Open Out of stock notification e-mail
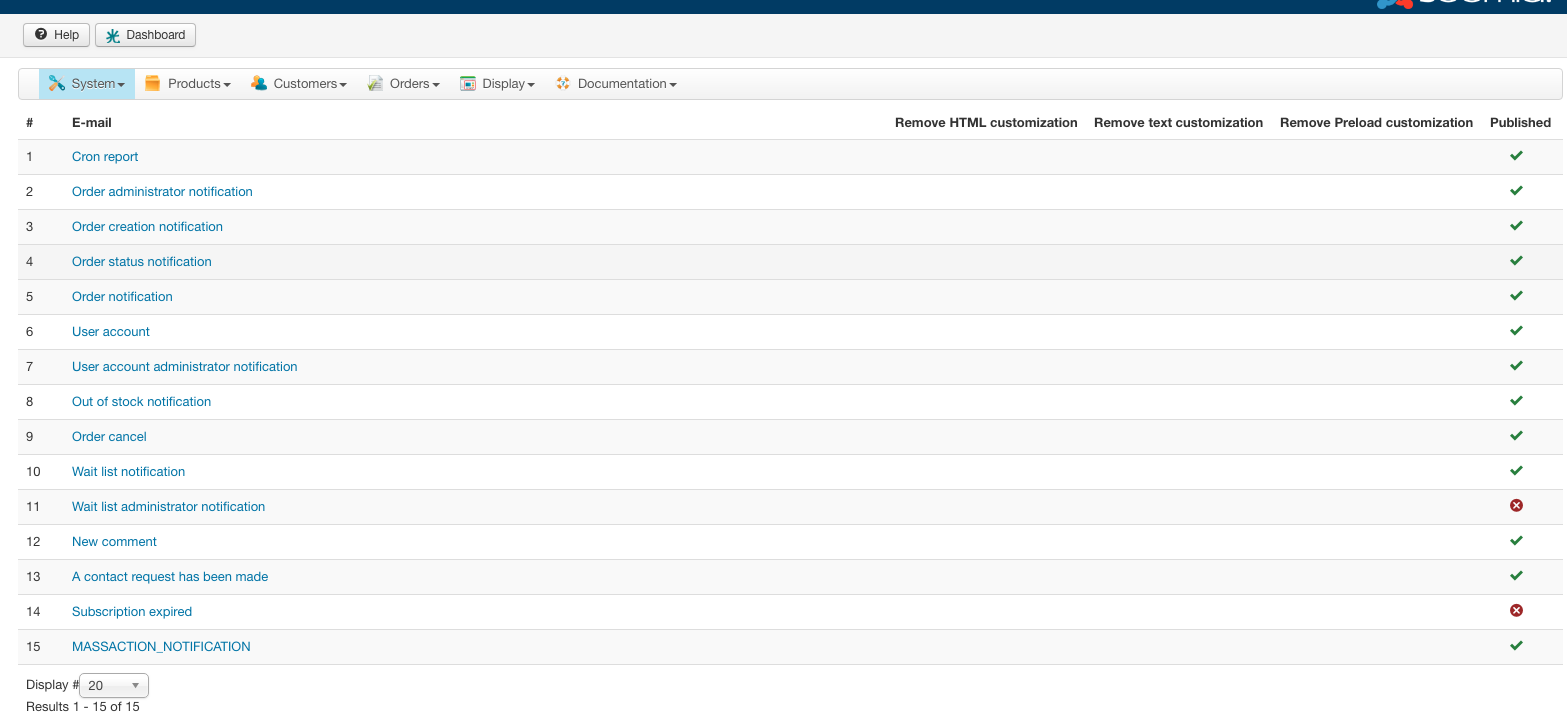The image size is (1567, 727). tap(141, 402)
